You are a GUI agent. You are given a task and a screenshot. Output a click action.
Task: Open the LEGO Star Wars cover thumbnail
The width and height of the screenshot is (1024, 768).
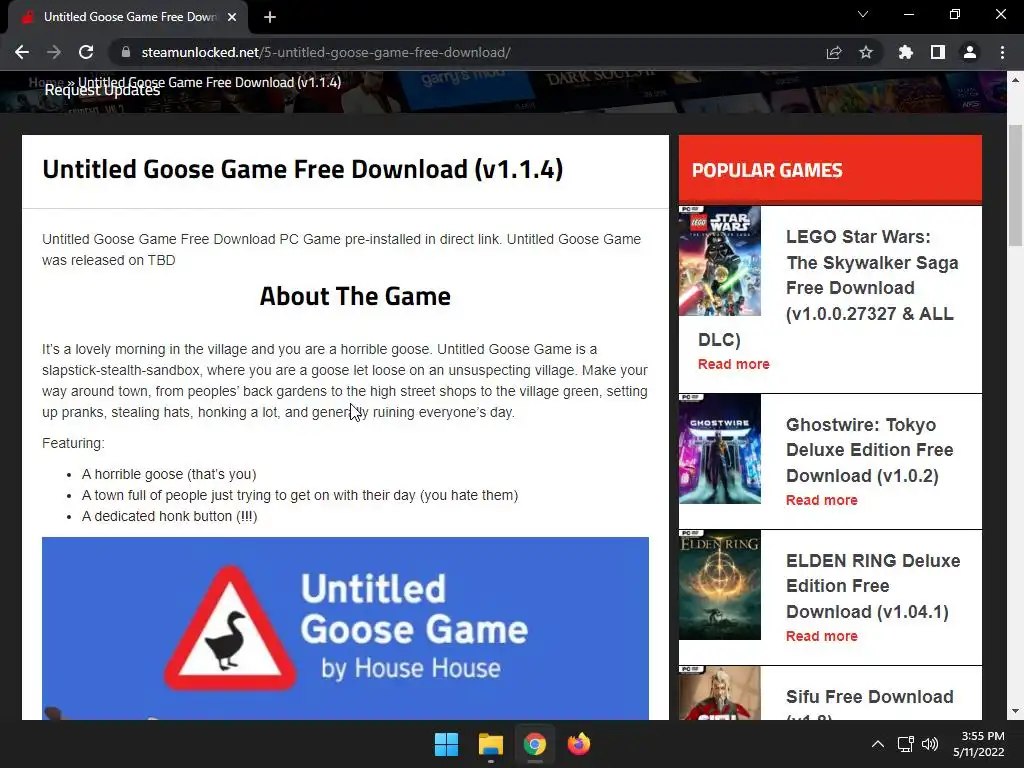pos(720,261)
